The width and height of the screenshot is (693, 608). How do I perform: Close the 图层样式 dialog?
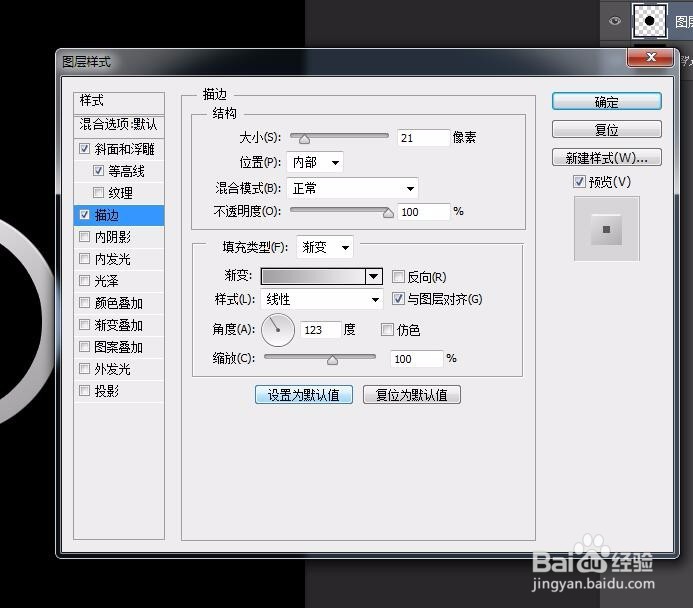click(x=650, y=57)
